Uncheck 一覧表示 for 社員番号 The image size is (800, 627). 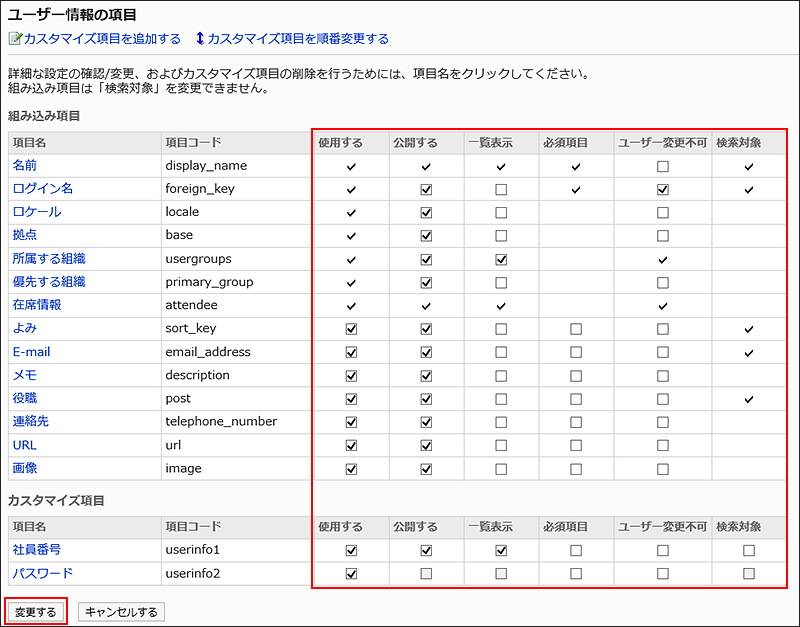click(x=501, y=550)
